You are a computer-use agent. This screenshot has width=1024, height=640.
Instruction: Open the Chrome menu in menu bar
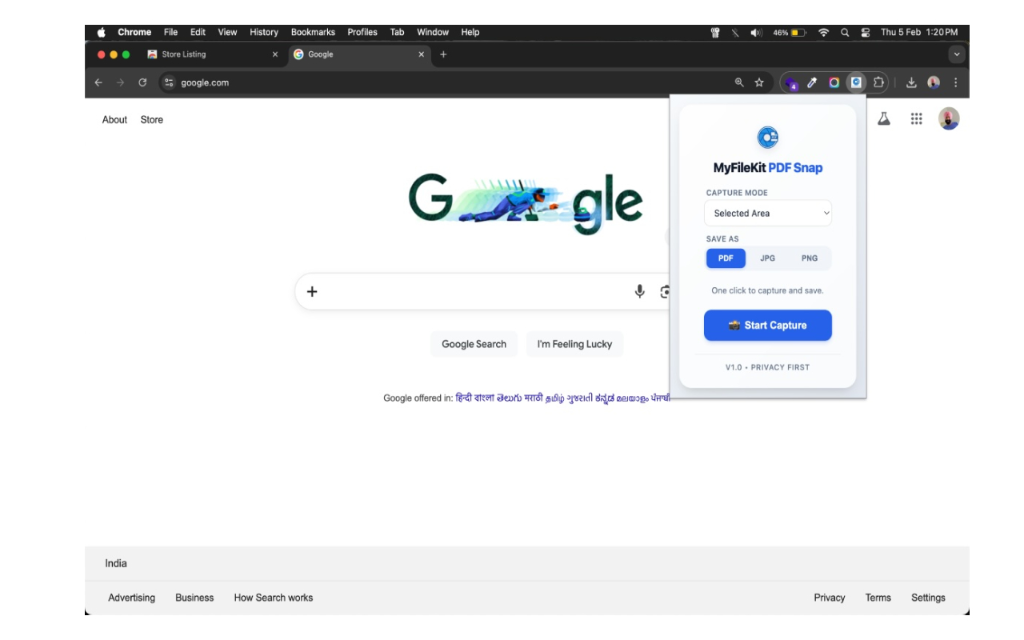134,32
